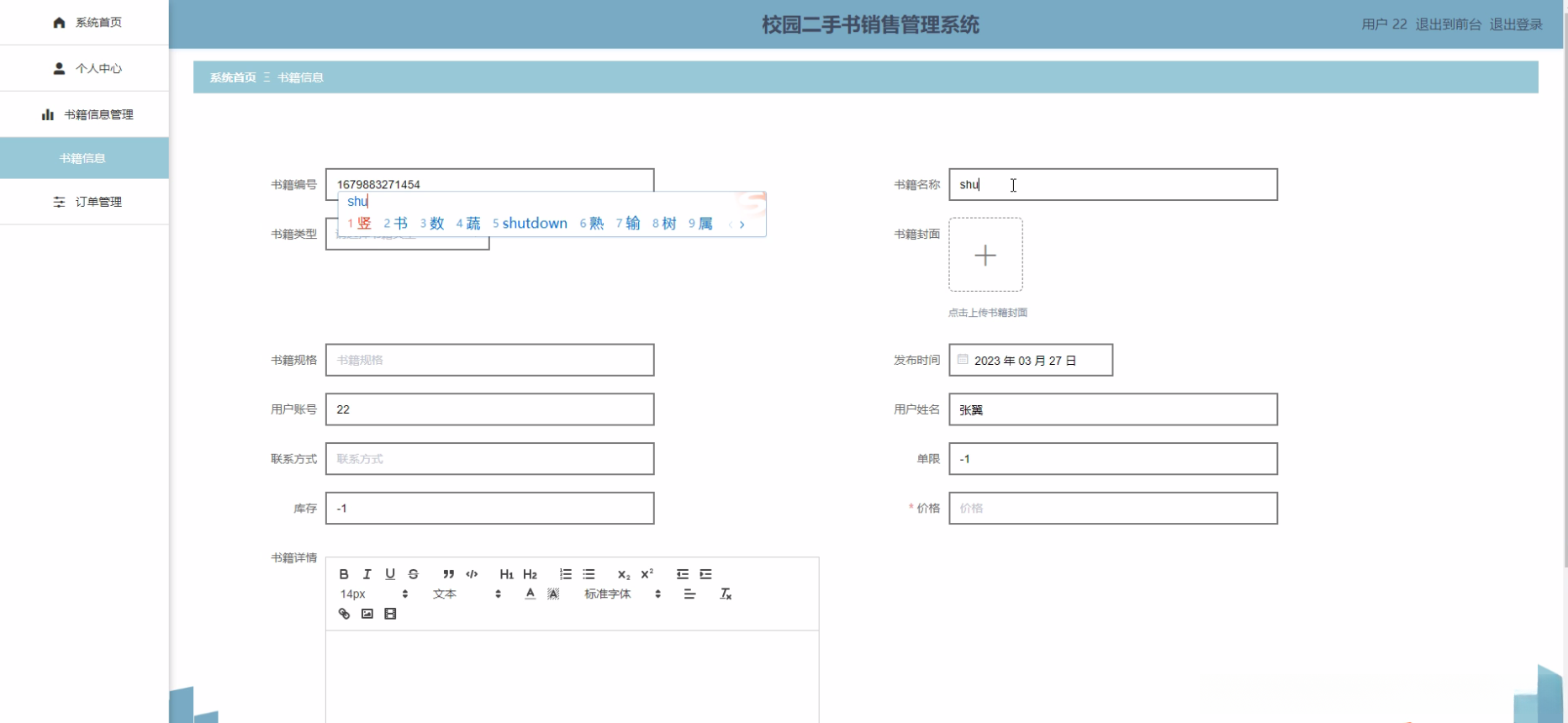
Task: Click 退出到前台 in the header
Action: coord(1448,24)
